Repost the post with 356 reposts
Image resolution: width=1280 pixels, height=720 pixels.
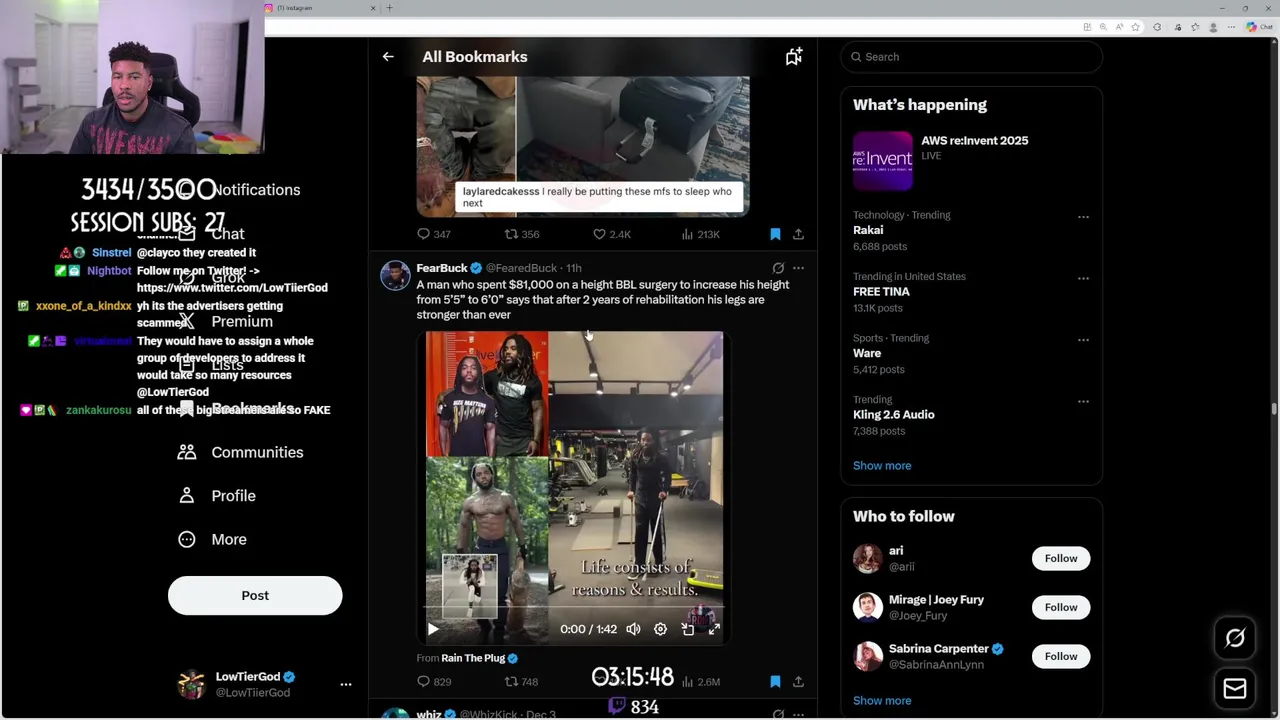point(522,234)
